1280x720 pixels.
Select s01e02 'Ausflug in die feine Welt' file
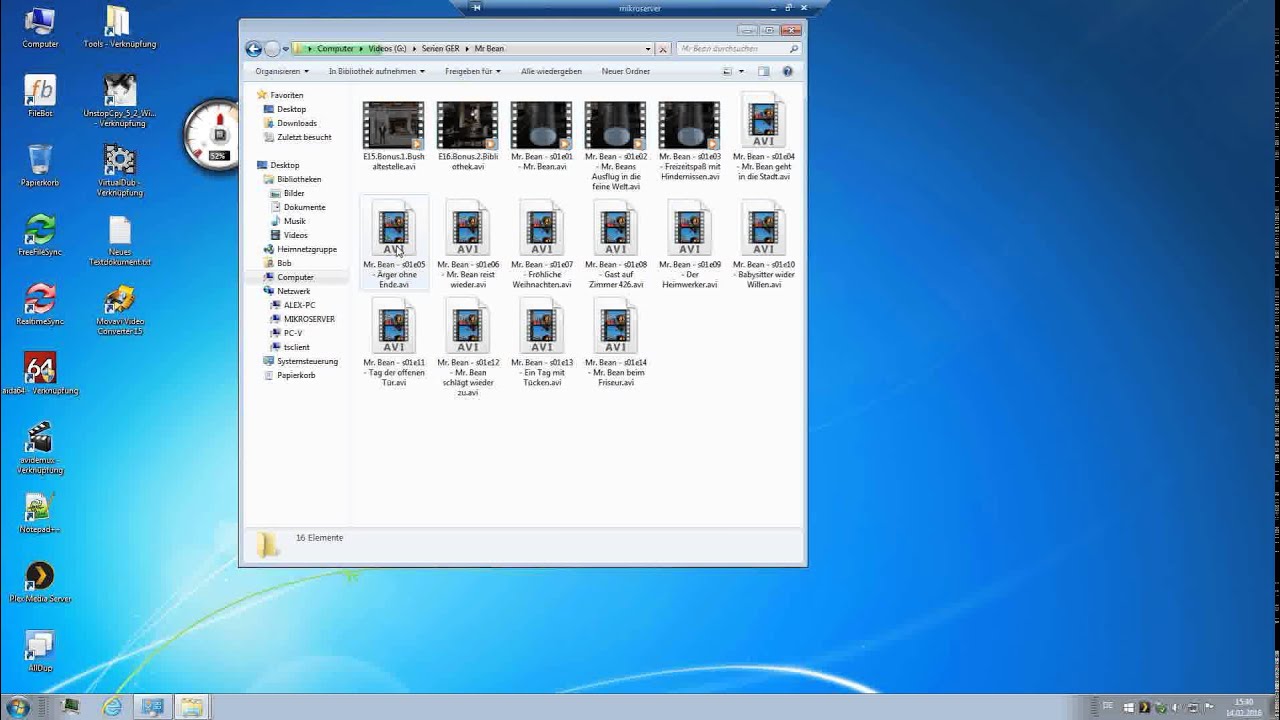coord(616,145)
